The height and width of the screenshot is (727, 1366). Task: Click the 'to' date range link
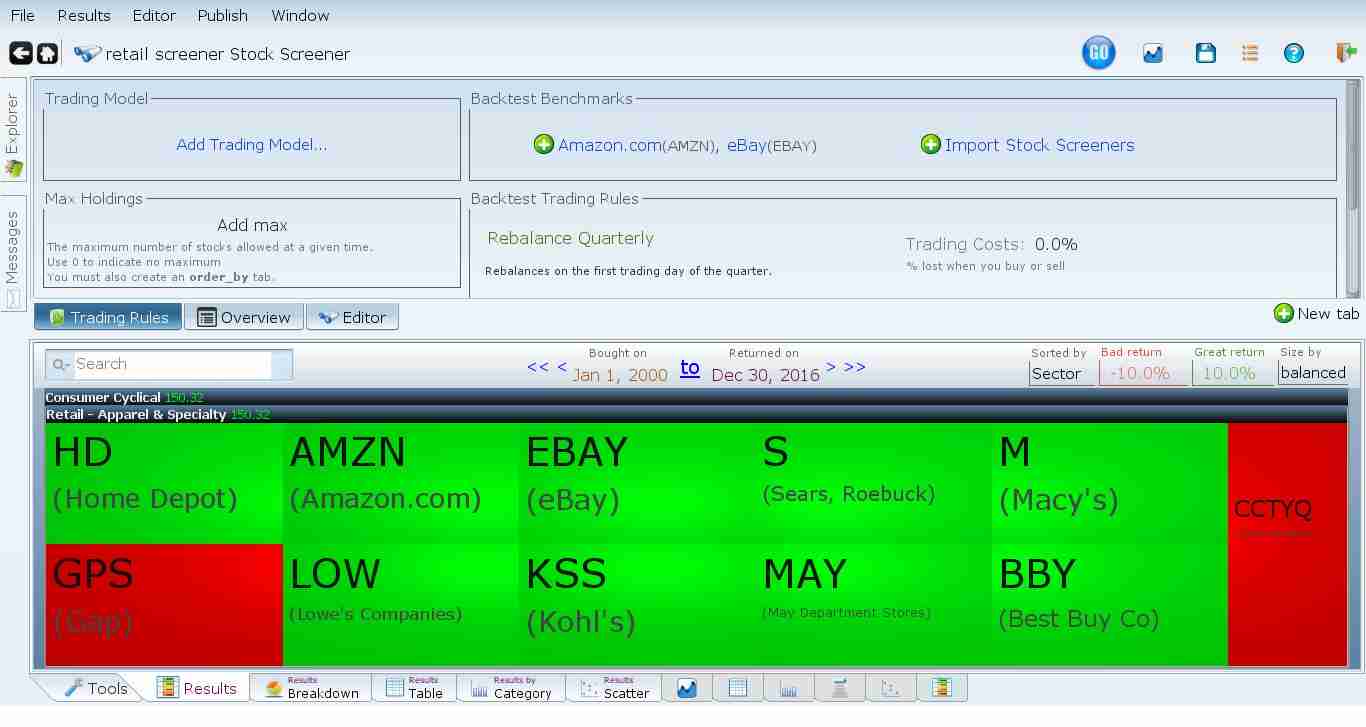coord(690,367)
